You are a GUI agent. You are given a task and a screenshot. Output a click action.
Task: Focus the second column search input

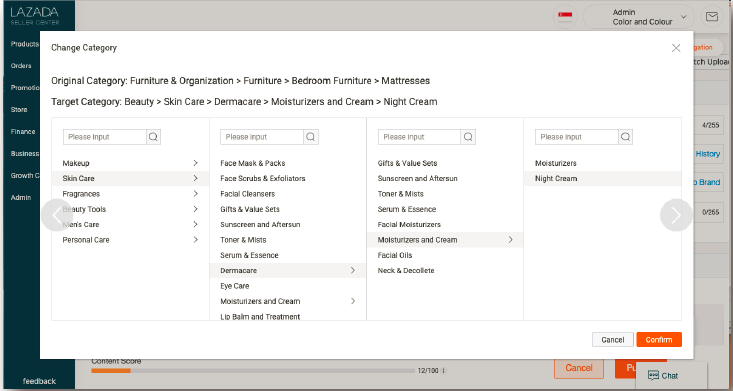coord(262,137)
